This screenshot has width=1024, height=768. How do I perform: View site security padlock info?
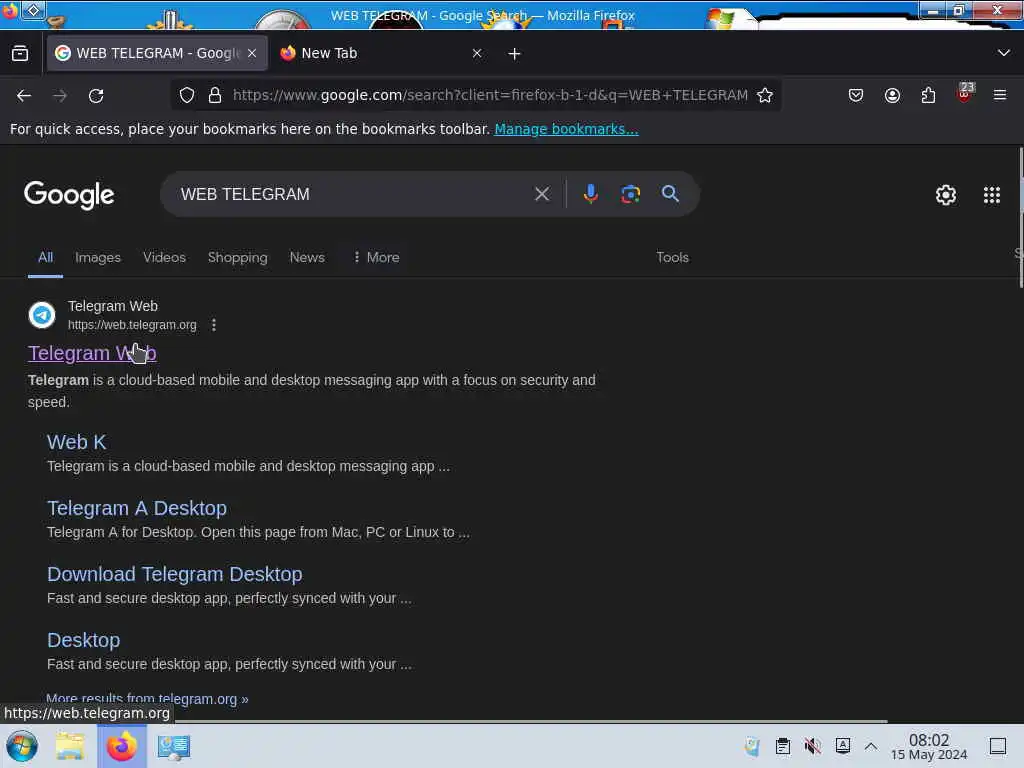click(x=215, y=95)
